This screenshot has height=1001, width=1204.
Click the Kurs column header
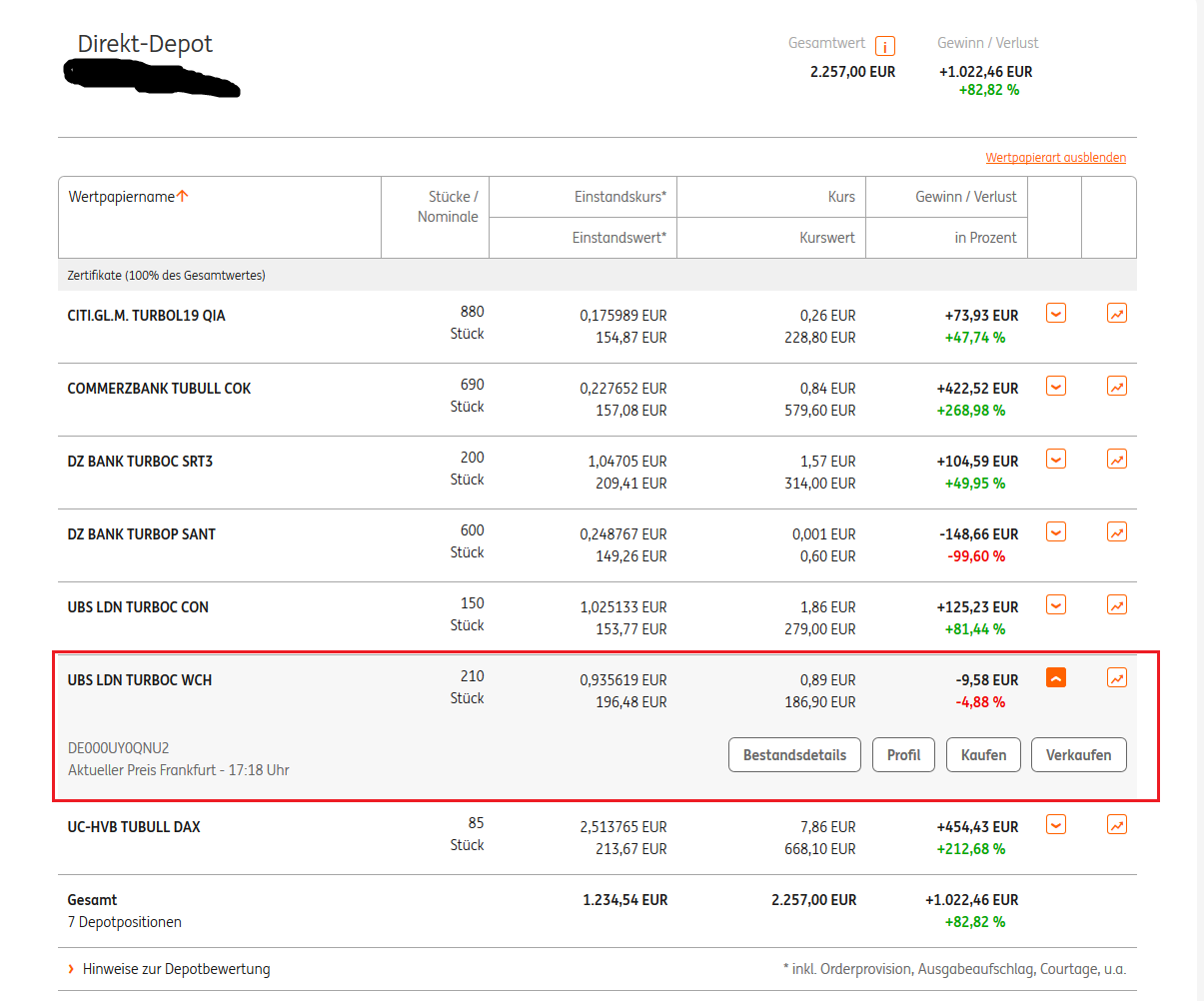tap(841, 197)
